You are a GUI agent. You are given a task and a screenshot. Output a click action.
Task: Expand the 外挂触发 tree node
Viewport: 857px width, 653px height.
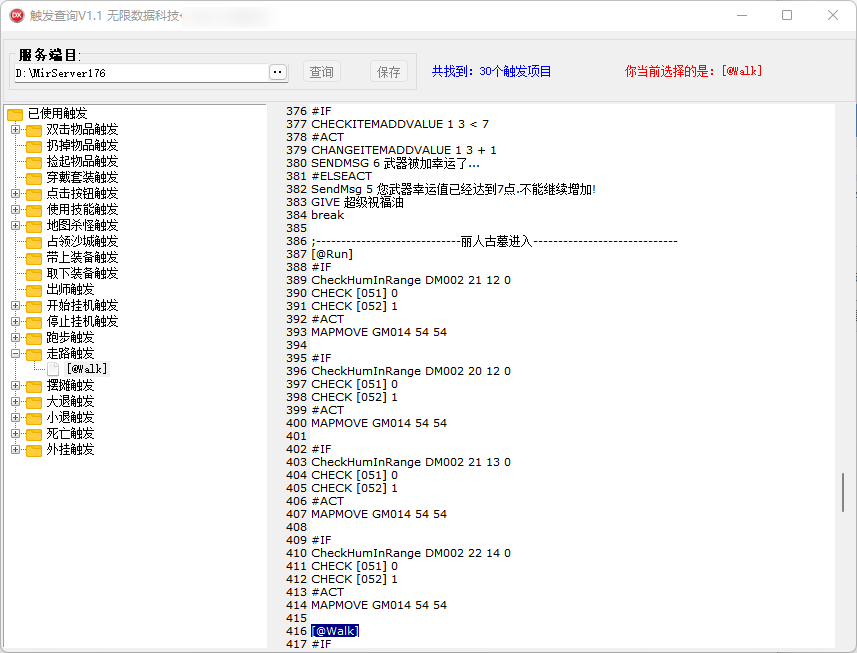[x=15, y=449]
